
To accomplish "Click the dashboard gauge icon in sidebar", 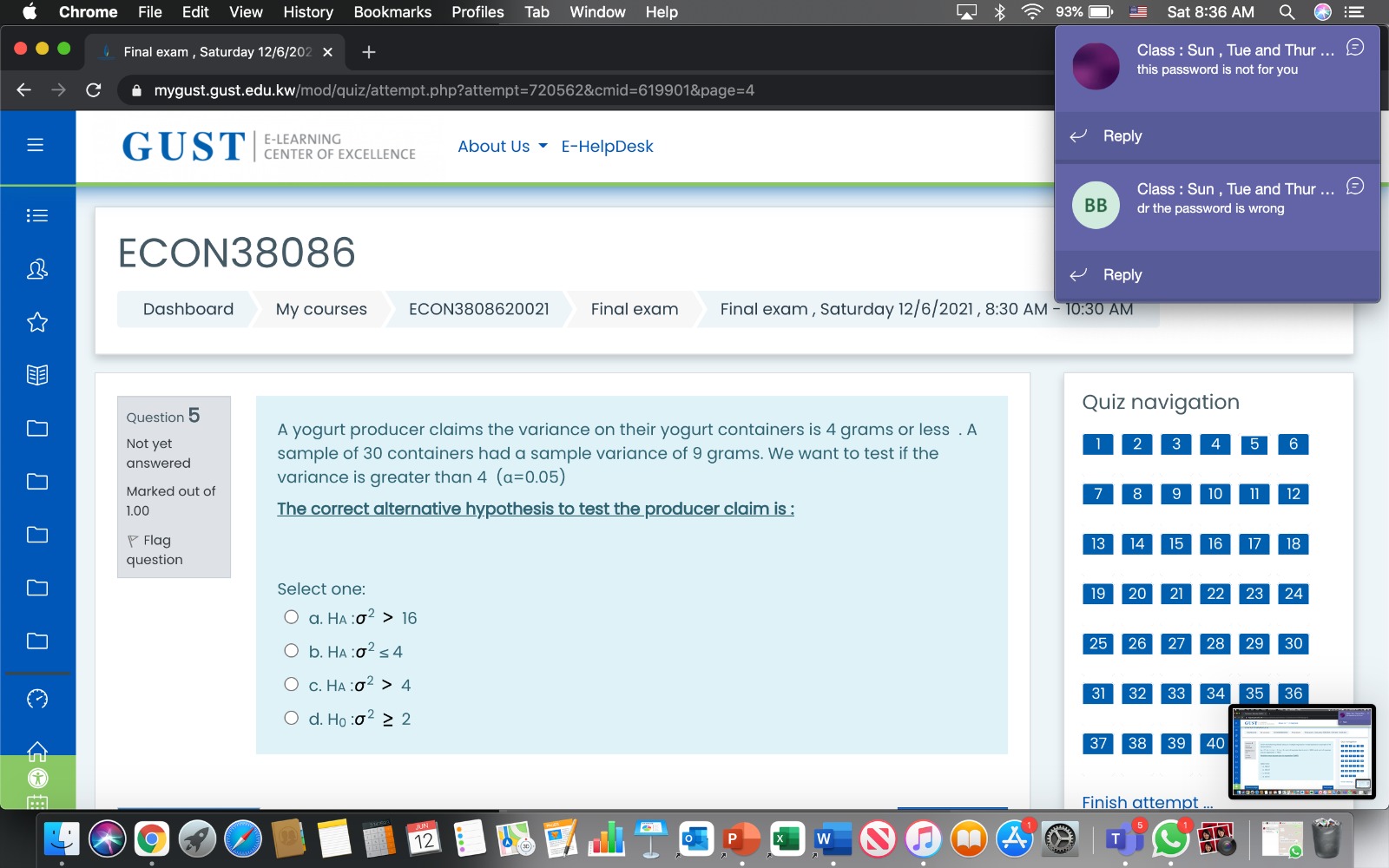I will [x=37, y=698].
